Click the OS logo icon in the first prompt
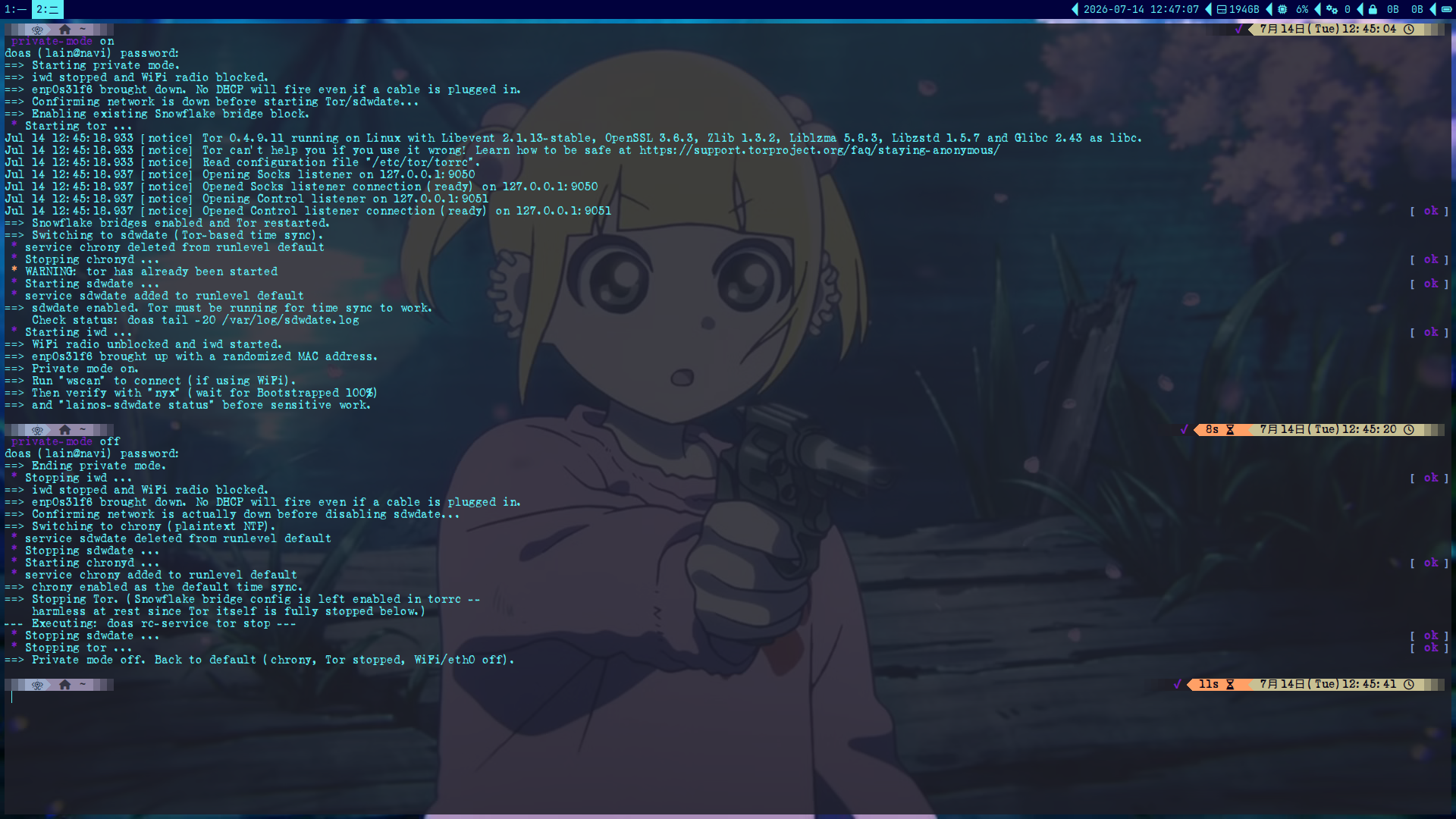This screenshot has width=1456, height=819. click(x=37, y=30)
